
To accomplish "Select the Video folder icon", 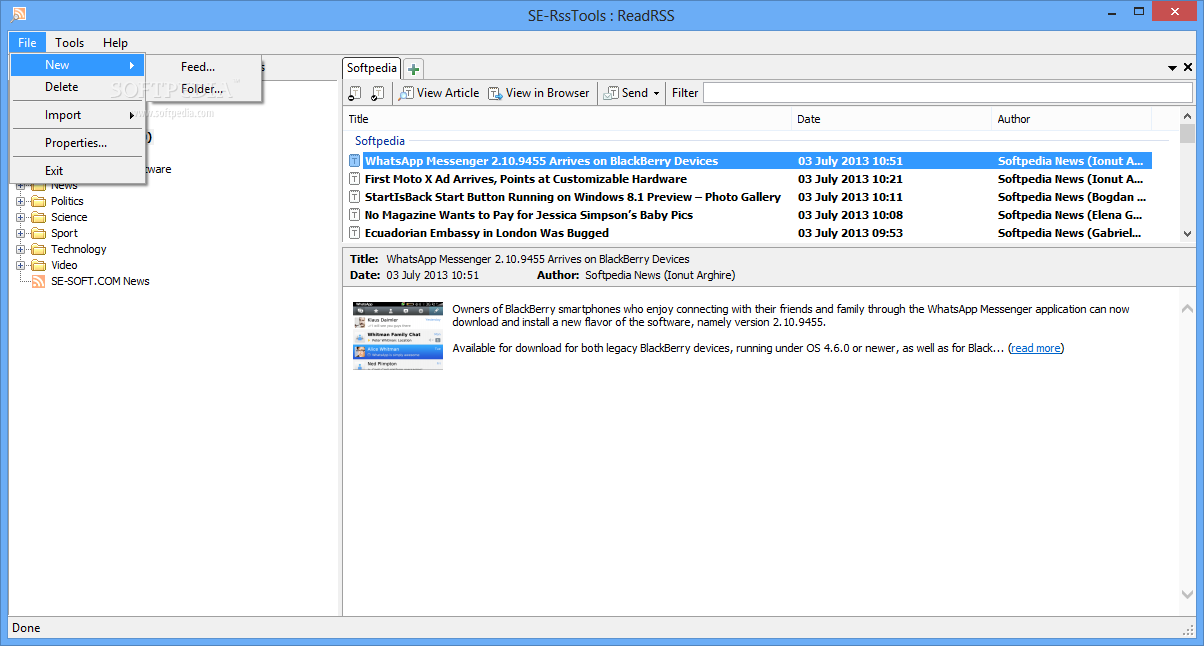I will [39, 265].
